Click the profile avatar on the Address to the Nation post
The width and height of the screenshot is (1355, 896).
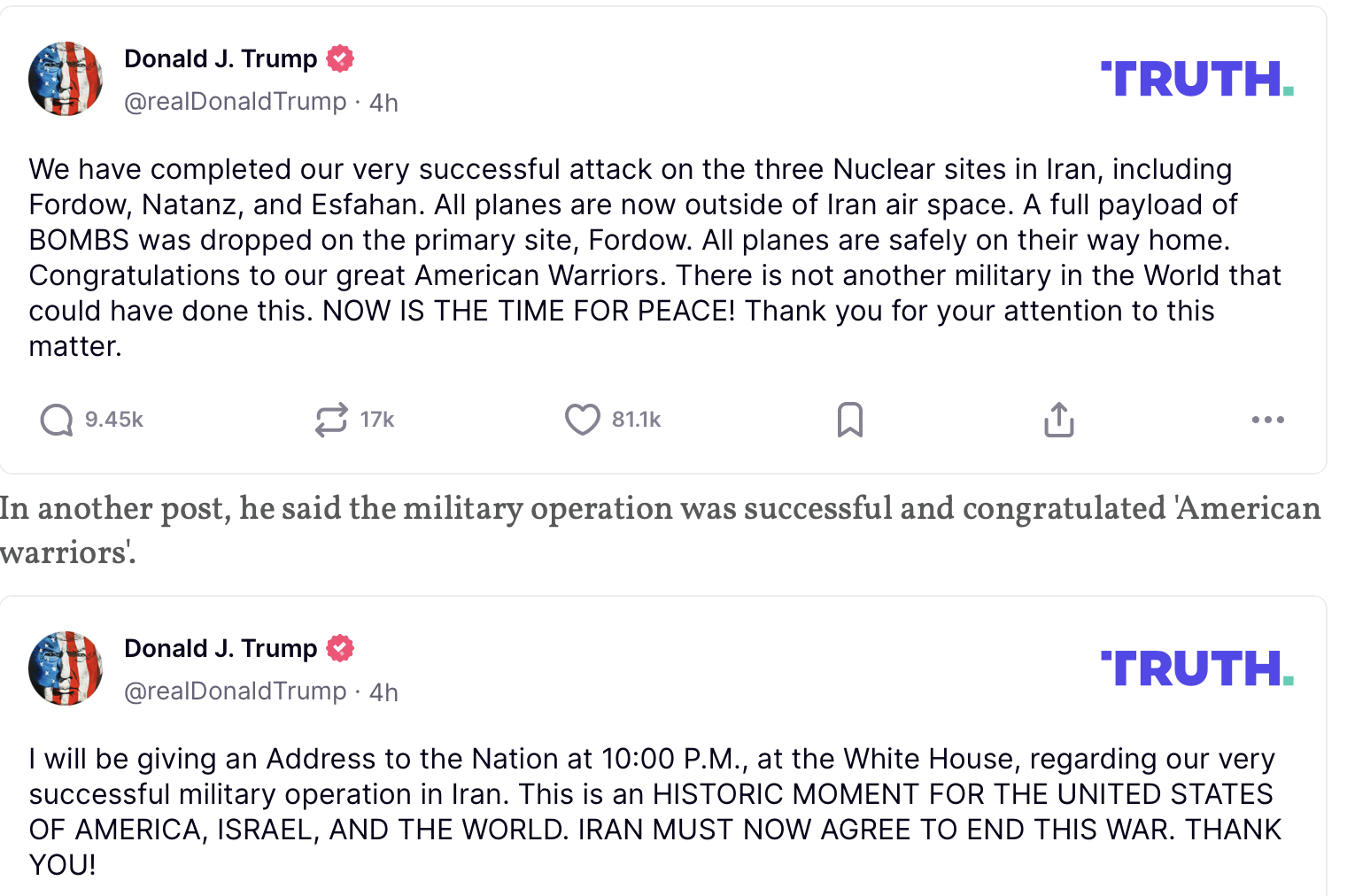click(x=66, y=668)
